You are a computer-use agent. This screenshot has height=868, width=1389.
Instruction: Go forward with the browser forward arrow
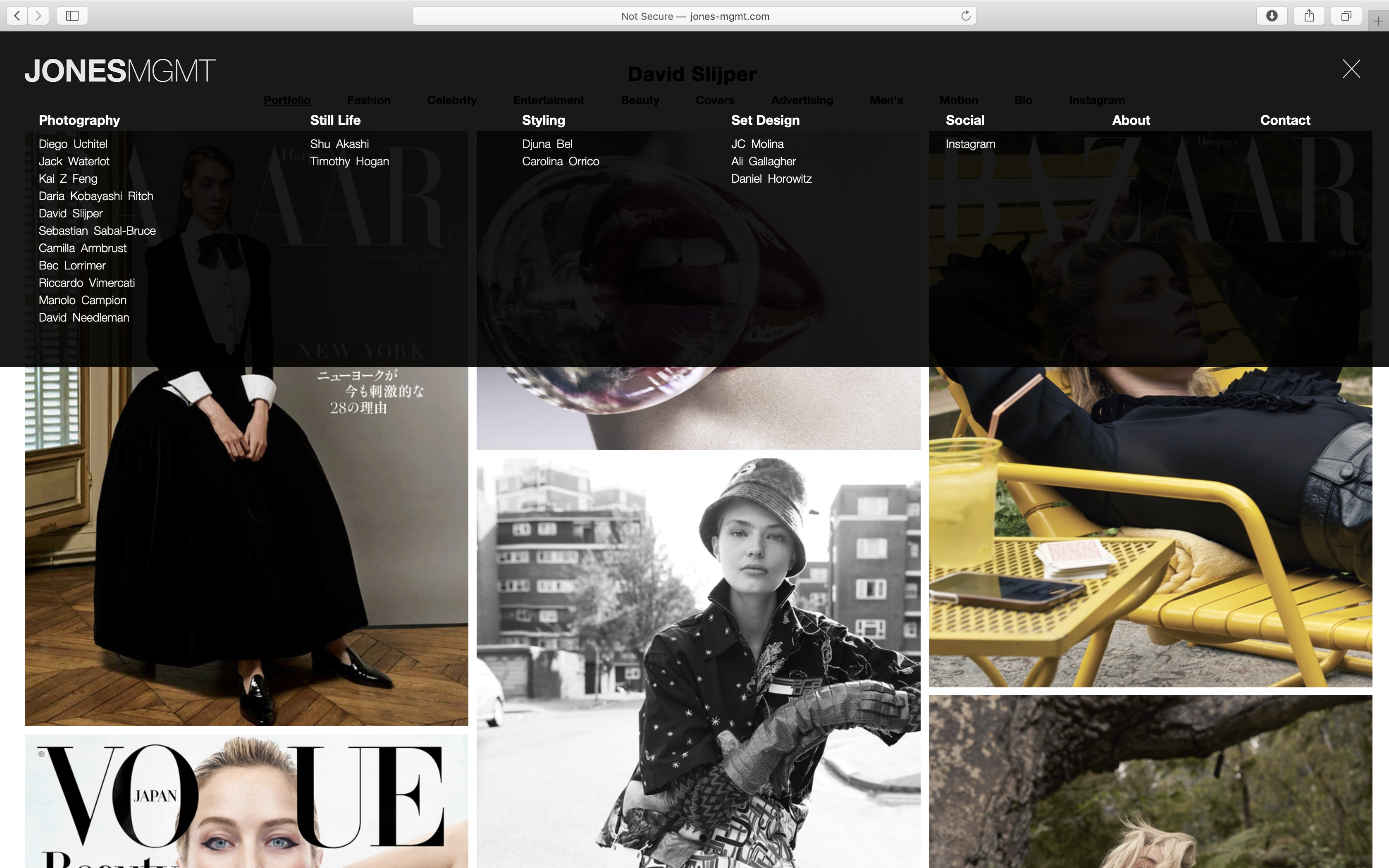[x=38, y=16]
